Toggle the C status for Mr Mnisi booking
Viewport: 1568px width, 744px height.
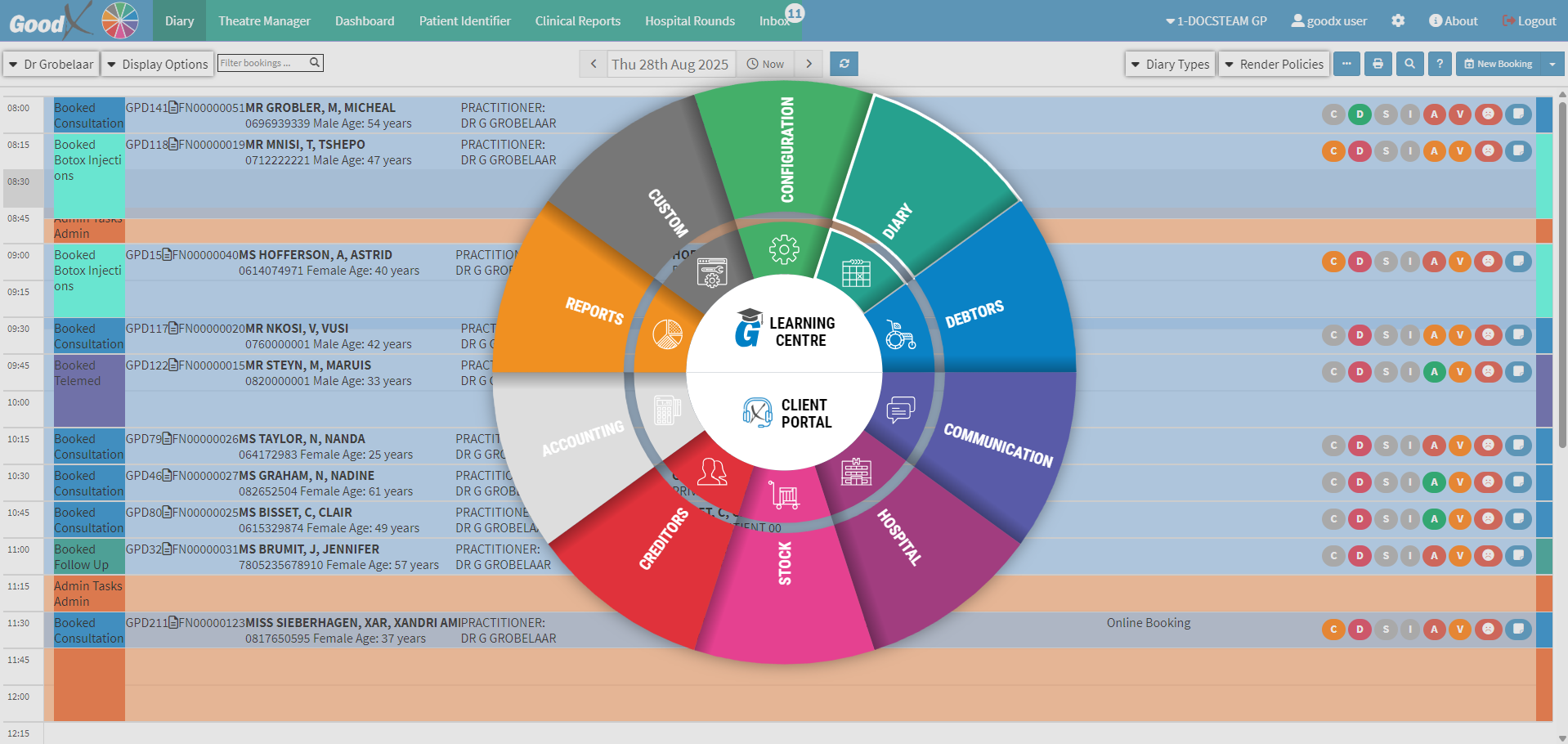1333,151
